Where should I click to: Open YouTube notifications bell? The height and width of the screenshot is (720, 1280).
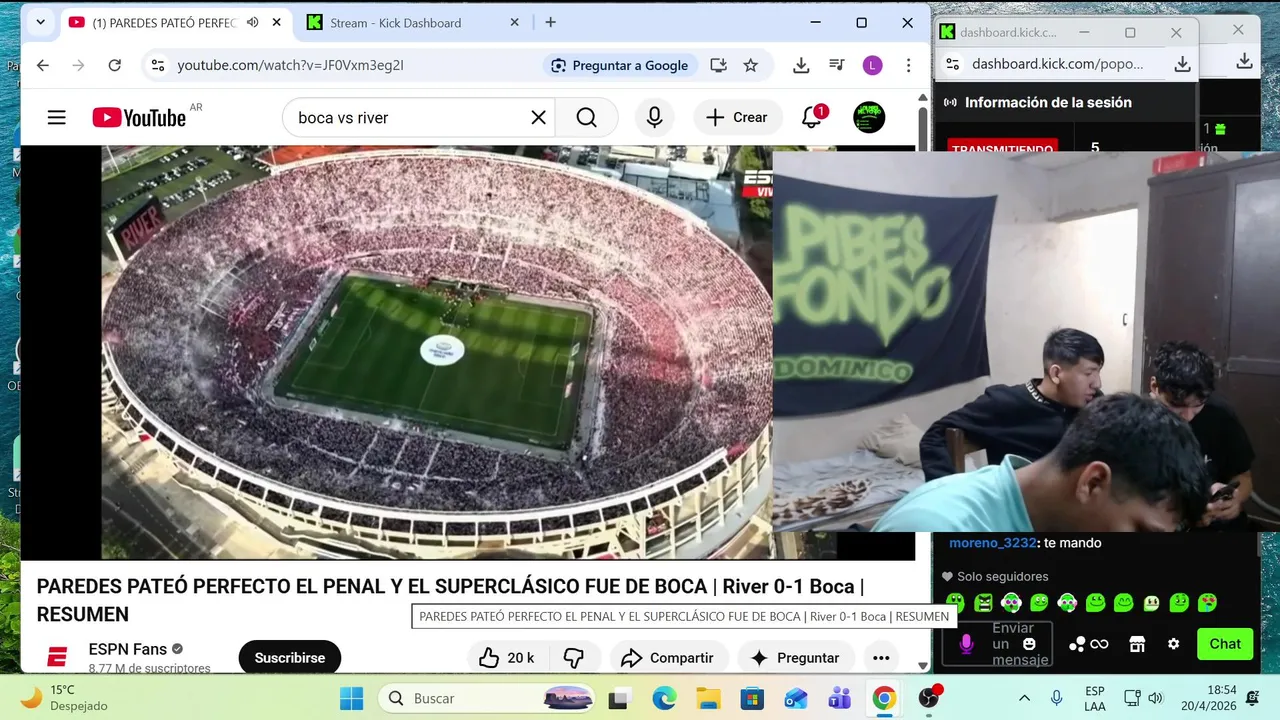(x=813, y=117)
